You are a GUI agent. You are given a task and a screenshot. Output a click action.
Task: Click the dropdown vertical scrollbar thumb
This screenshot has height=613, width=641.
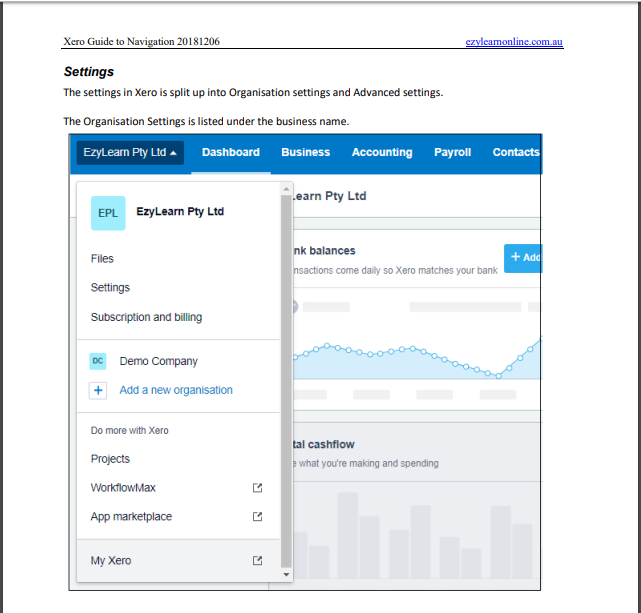tap(286, 381)
